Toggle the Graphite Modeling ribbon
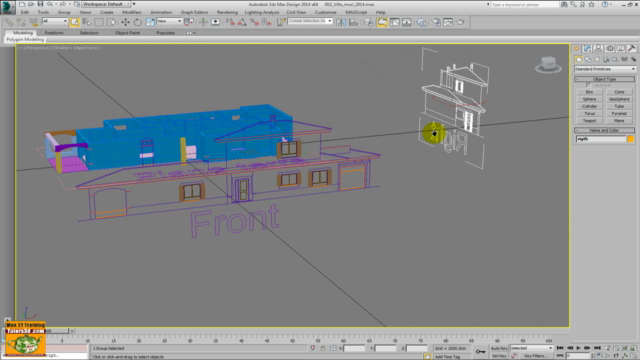The image size is (640, 360). 382,22
